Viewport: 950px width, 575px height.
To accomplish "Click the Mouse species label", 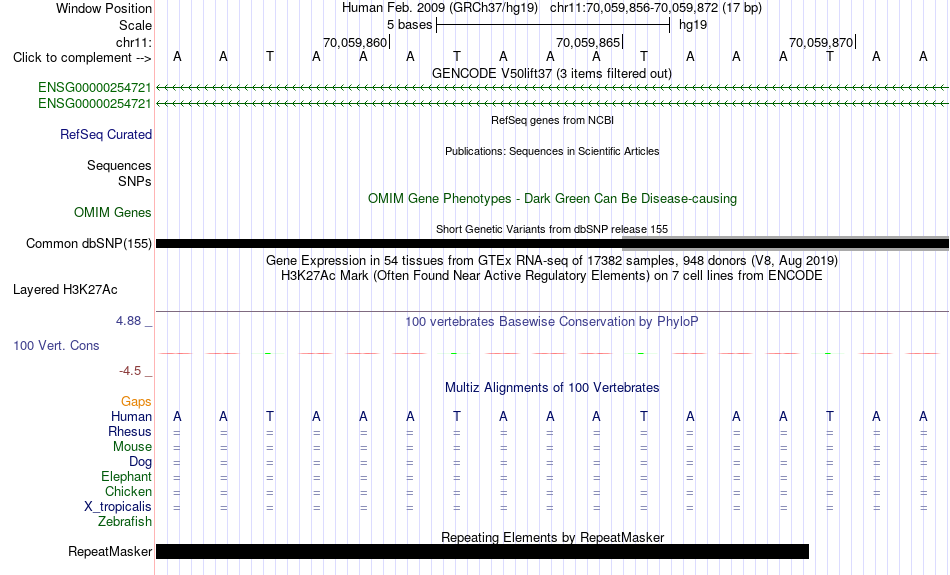I will 132,447.
